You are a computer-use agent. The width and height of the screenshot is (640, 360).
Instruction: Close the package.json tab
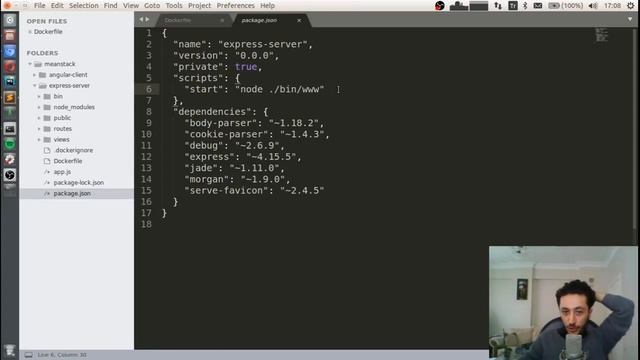click(x=299, y=20)
